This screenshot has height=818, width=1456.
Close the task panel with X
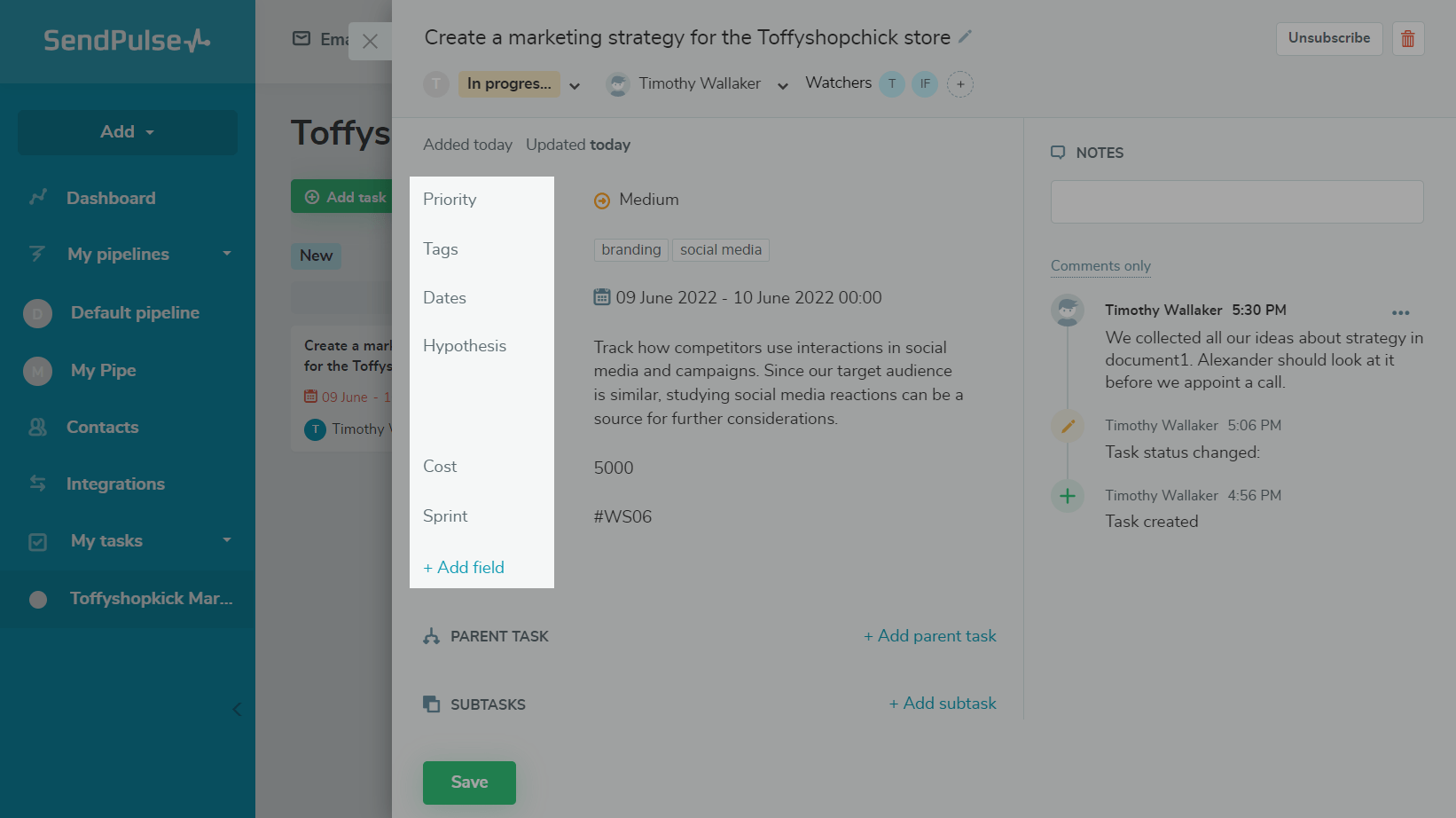click(x=371, y=41)
